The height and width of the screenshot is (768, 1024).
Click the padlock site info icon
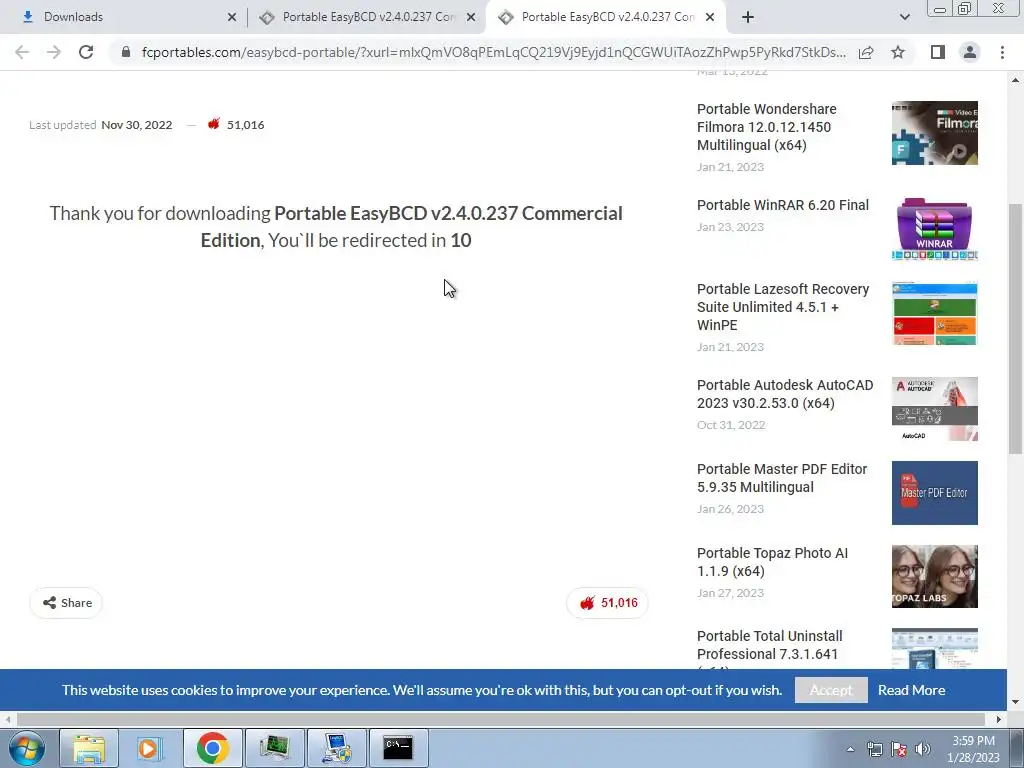pyautogui.click(x=126, y=52)
